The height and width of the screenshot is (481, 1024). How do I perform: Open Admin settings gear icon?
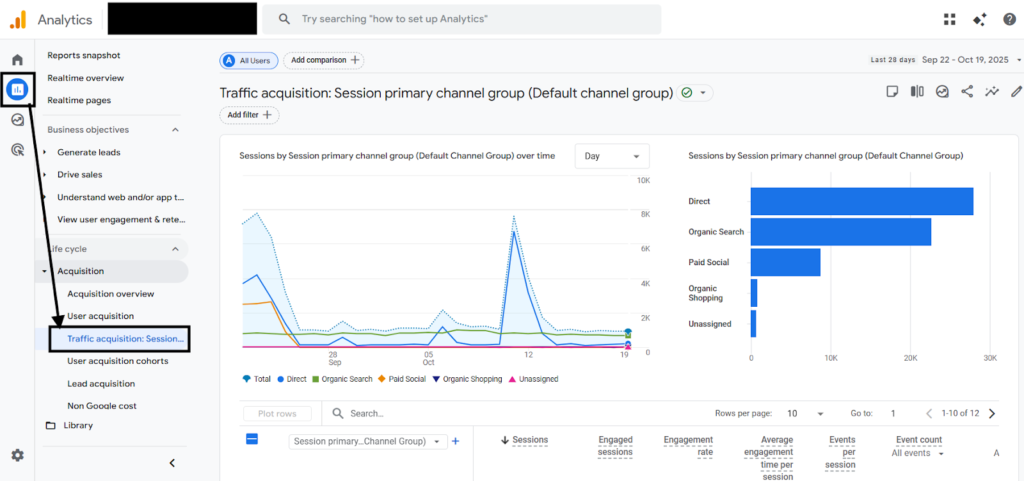18,456
